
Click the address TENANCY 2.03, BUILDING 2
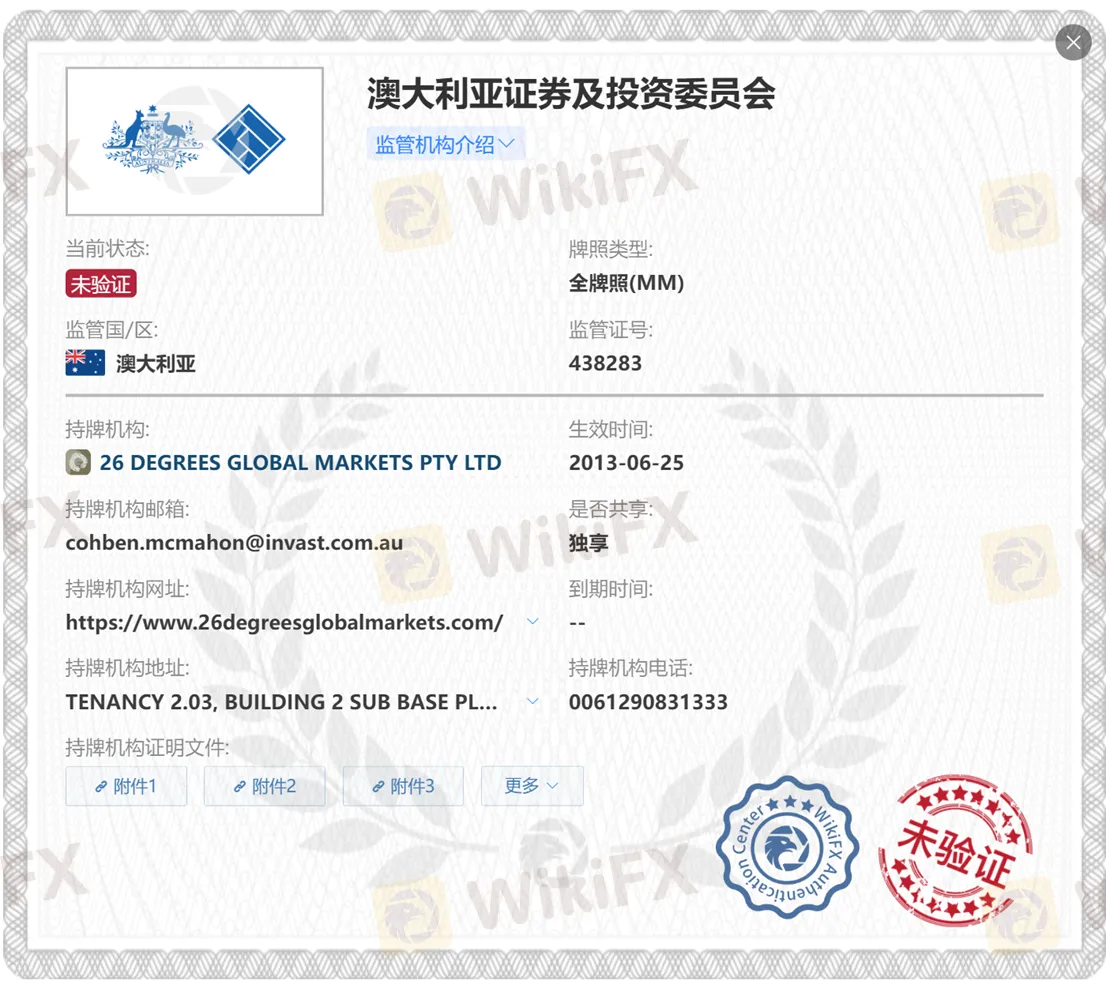tap(281, 702)
